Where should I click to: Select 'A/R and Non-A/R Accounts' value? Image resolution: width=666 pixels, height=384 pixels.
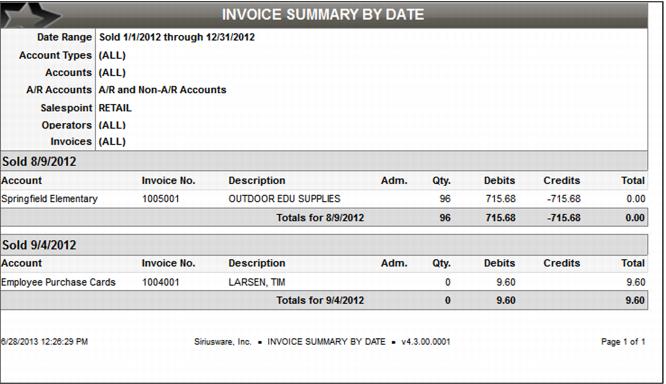(x=162, y=90)
